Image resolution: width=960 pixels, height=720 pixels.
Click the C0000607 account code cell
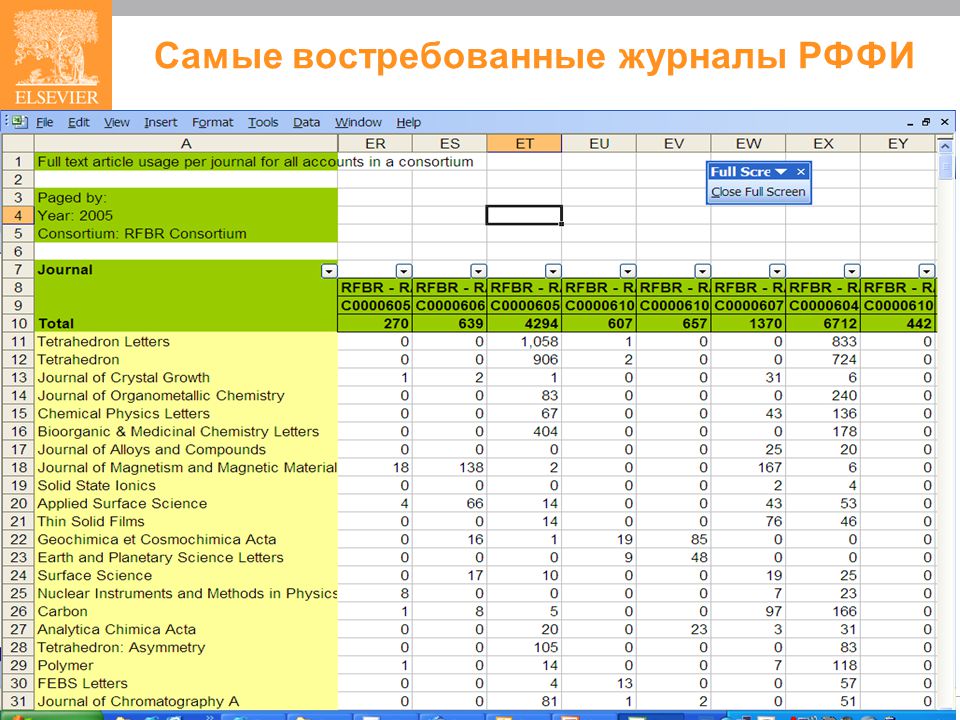[x=749, y=306]
